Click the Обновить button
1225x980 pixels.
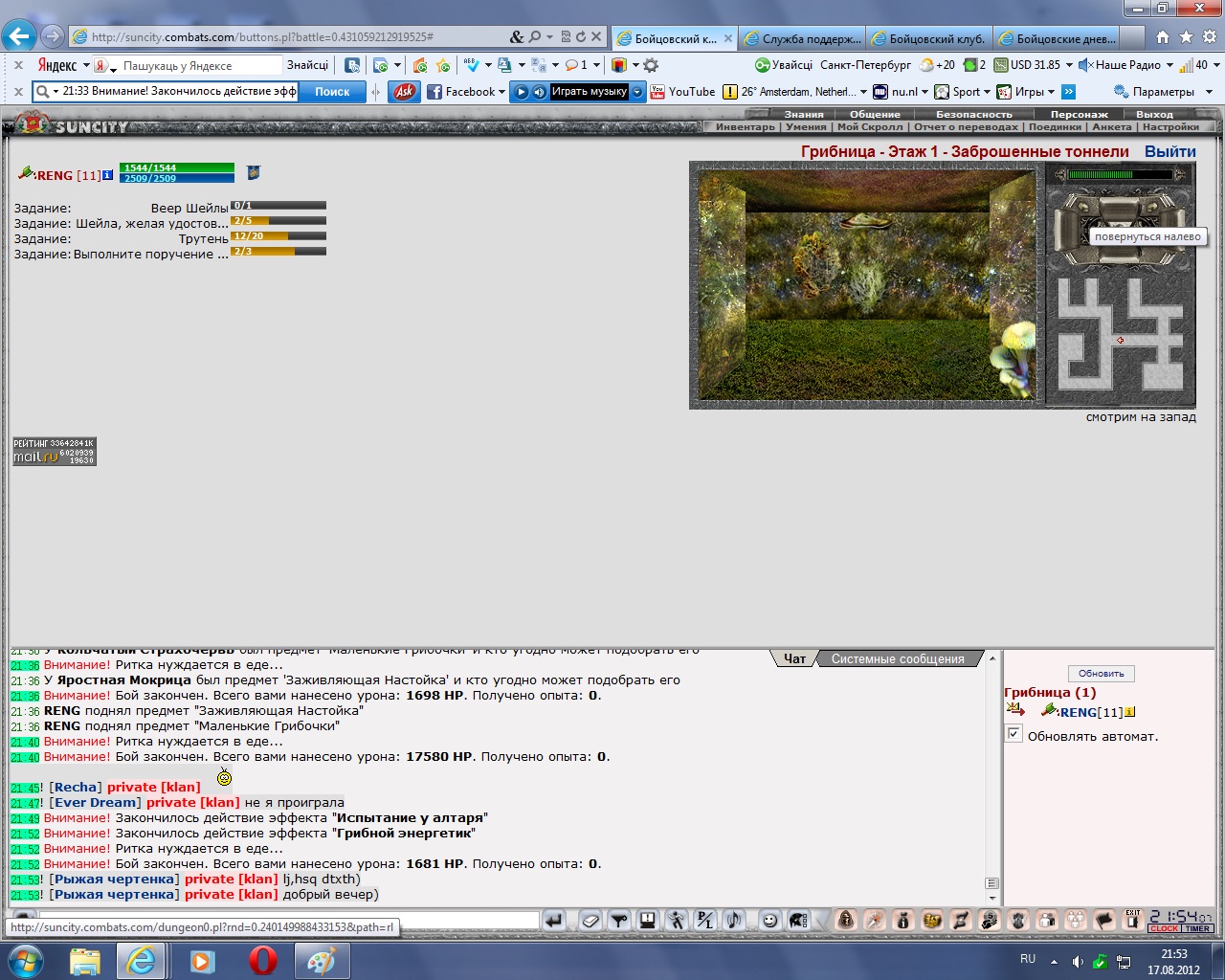pyautogui.click(x=1101, y=673)
